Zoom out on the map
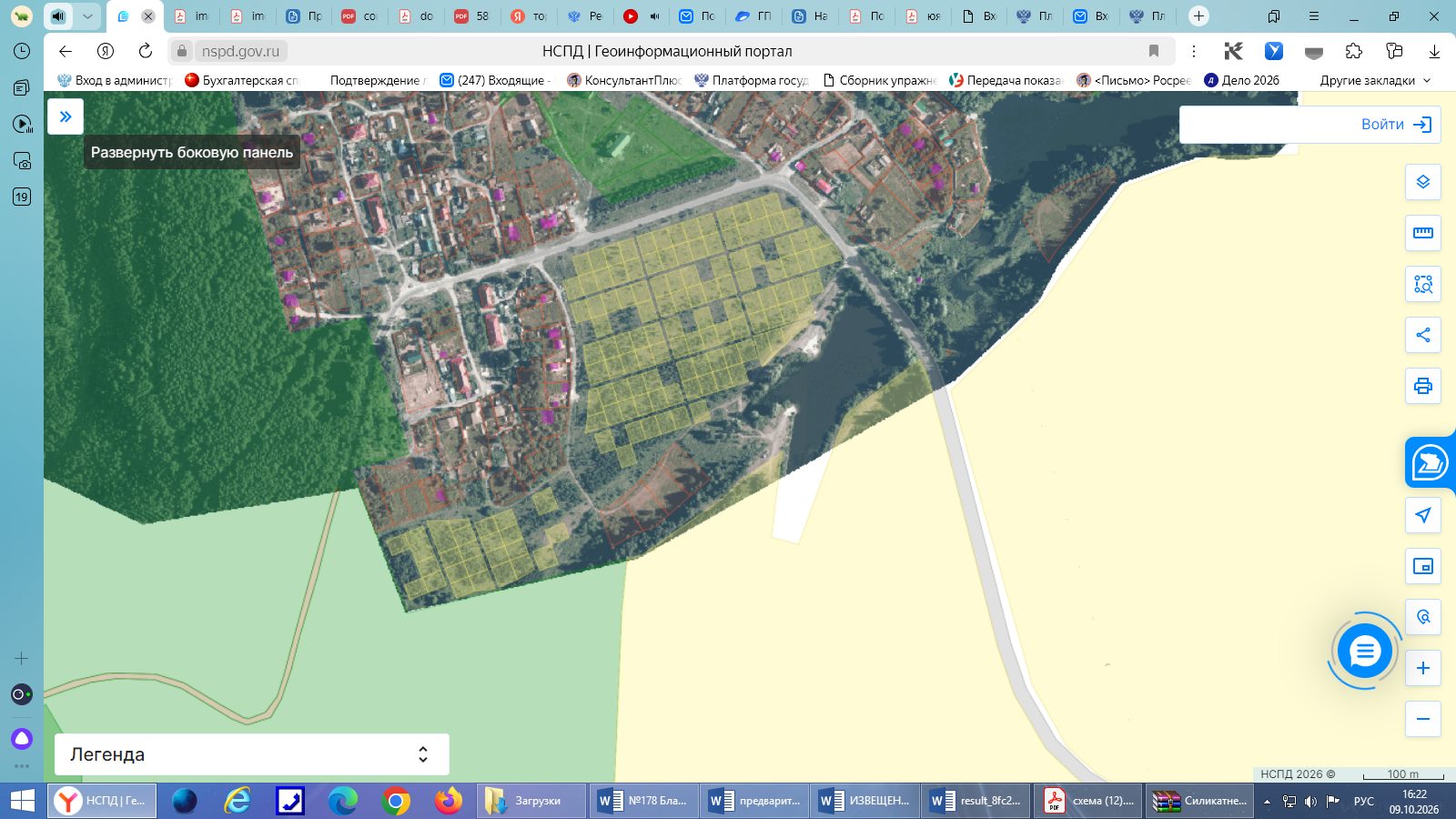1456x819 pixels. point(1423,719)
